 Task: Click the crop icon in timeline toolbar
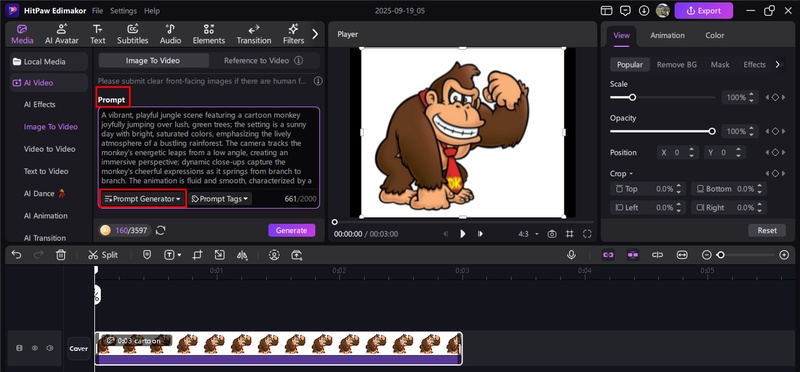point(197,255)
